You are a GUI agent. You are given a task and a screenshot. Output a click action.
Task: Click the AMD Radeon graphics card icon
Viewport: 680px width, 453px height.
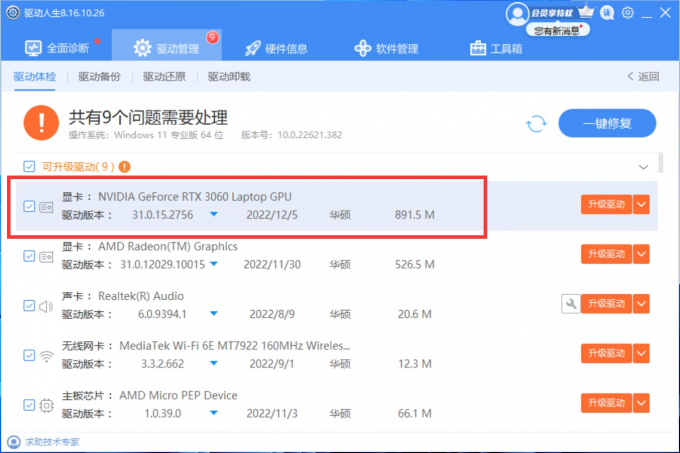[x=46, y=257]
